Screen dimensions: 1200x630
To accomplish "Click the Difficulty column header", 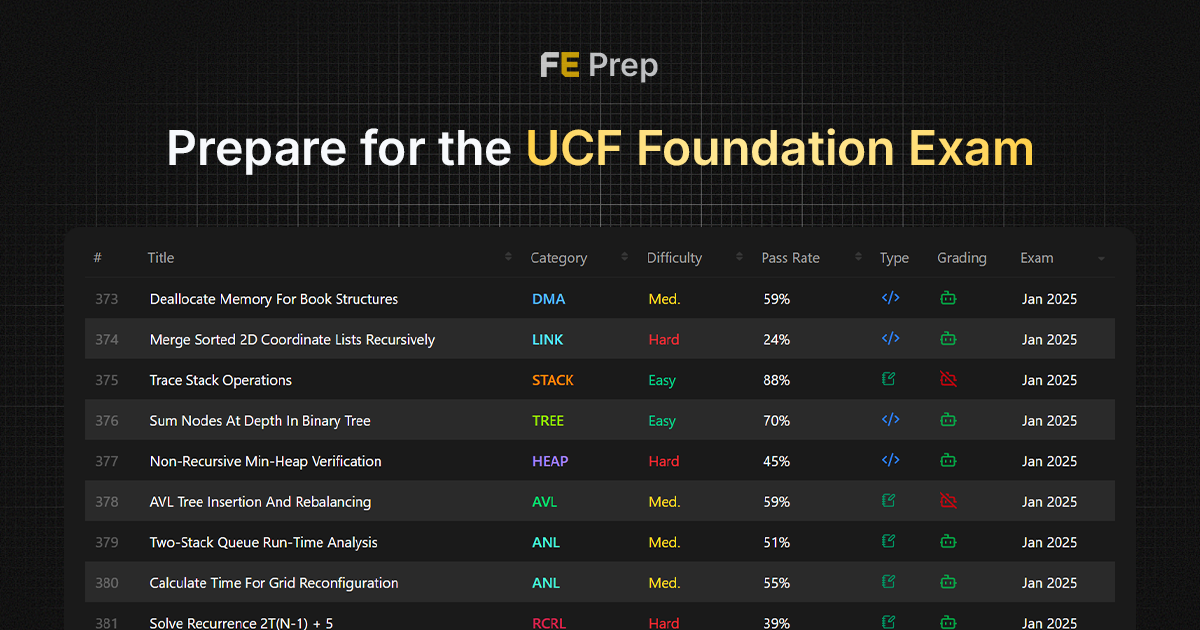I will click(x=674, y=258).
